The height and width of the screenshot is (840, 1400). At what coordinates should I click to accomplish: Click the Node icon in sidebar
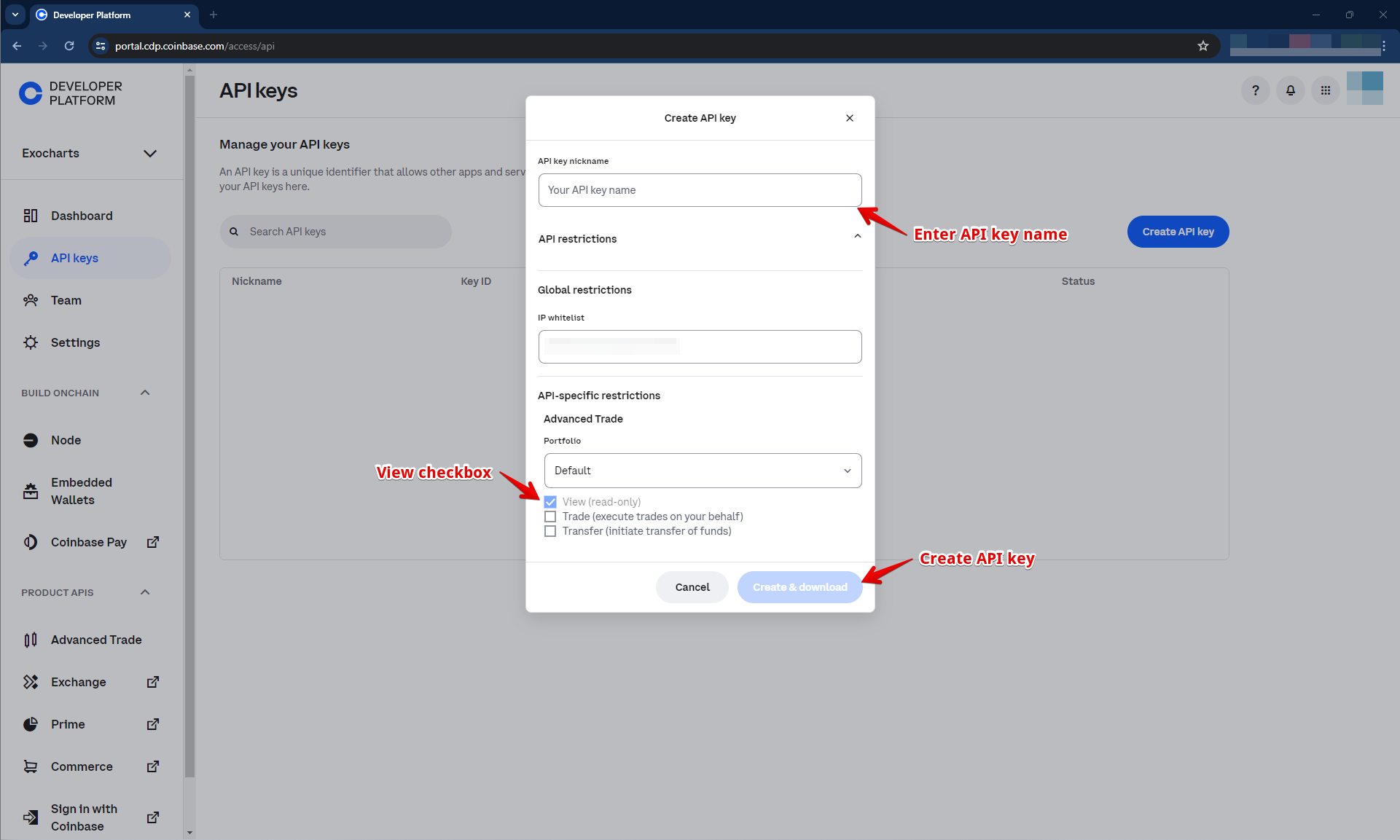click(x=31, y=440)
